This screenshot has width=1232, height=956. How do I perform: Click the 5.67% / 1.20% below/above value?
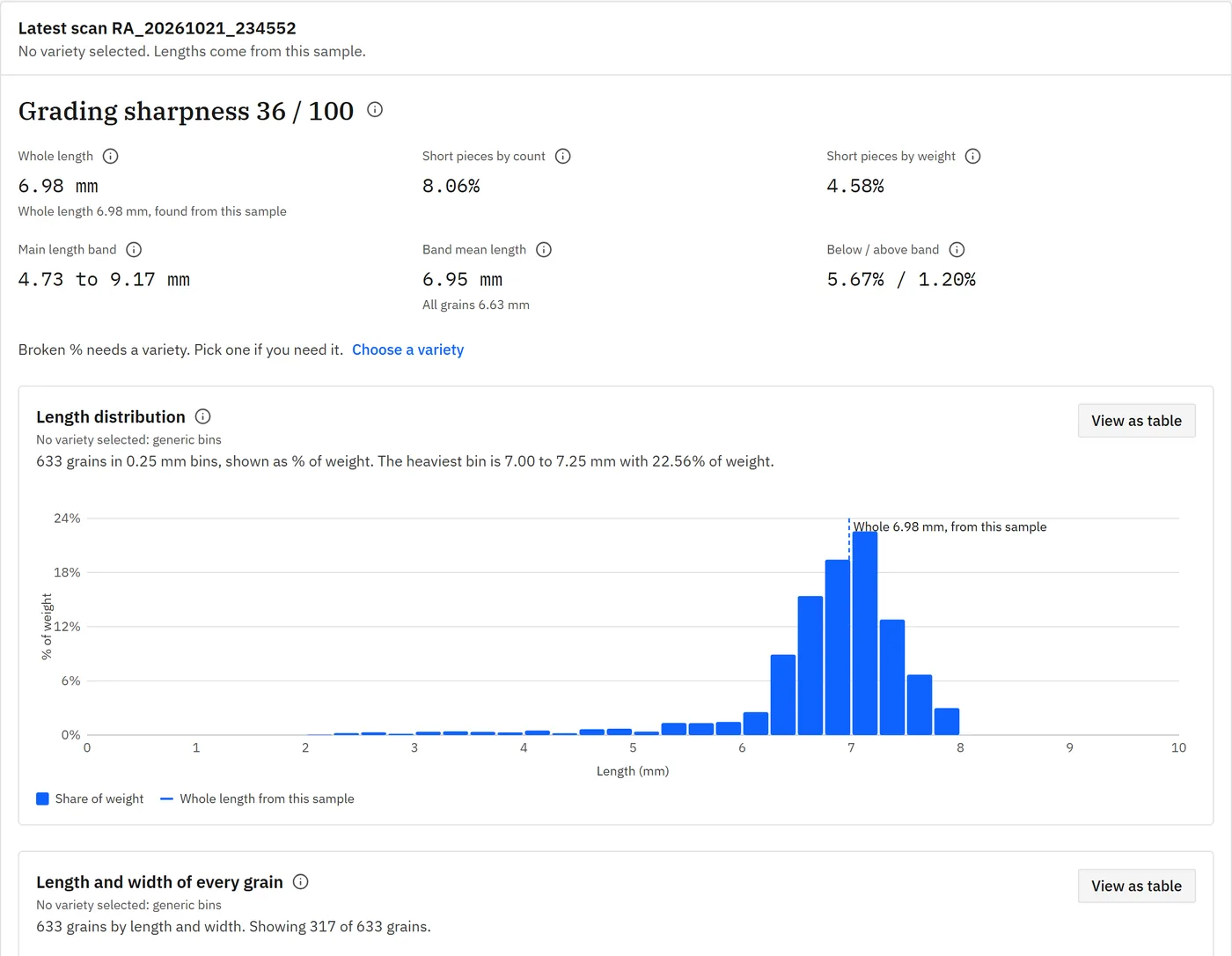(901, 279)
